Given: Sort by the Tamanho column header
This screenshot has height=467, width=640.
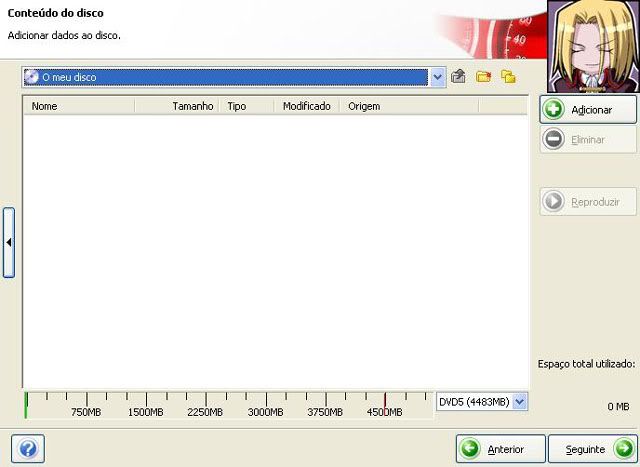Looking at the screenshot, I should pyautogui.click(x=192, y=105).
